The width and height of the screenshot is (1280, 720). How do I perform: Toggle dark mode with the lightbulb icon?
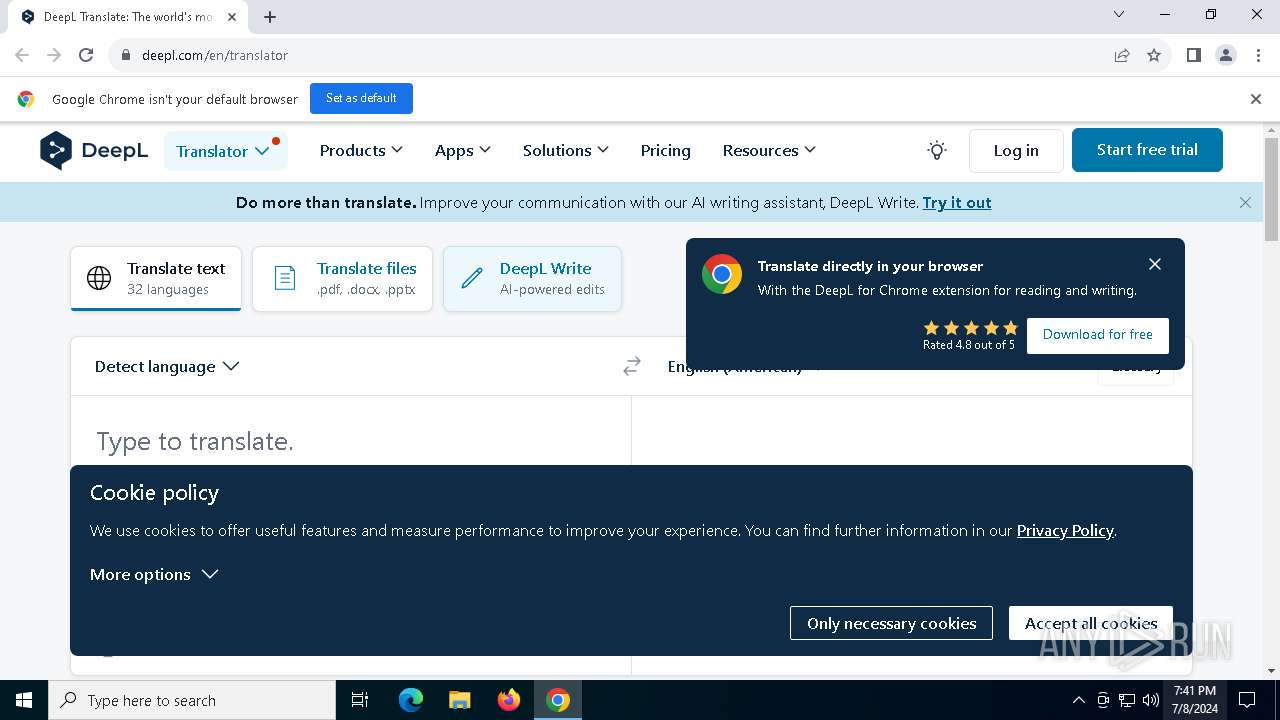[x=937, y=150]
